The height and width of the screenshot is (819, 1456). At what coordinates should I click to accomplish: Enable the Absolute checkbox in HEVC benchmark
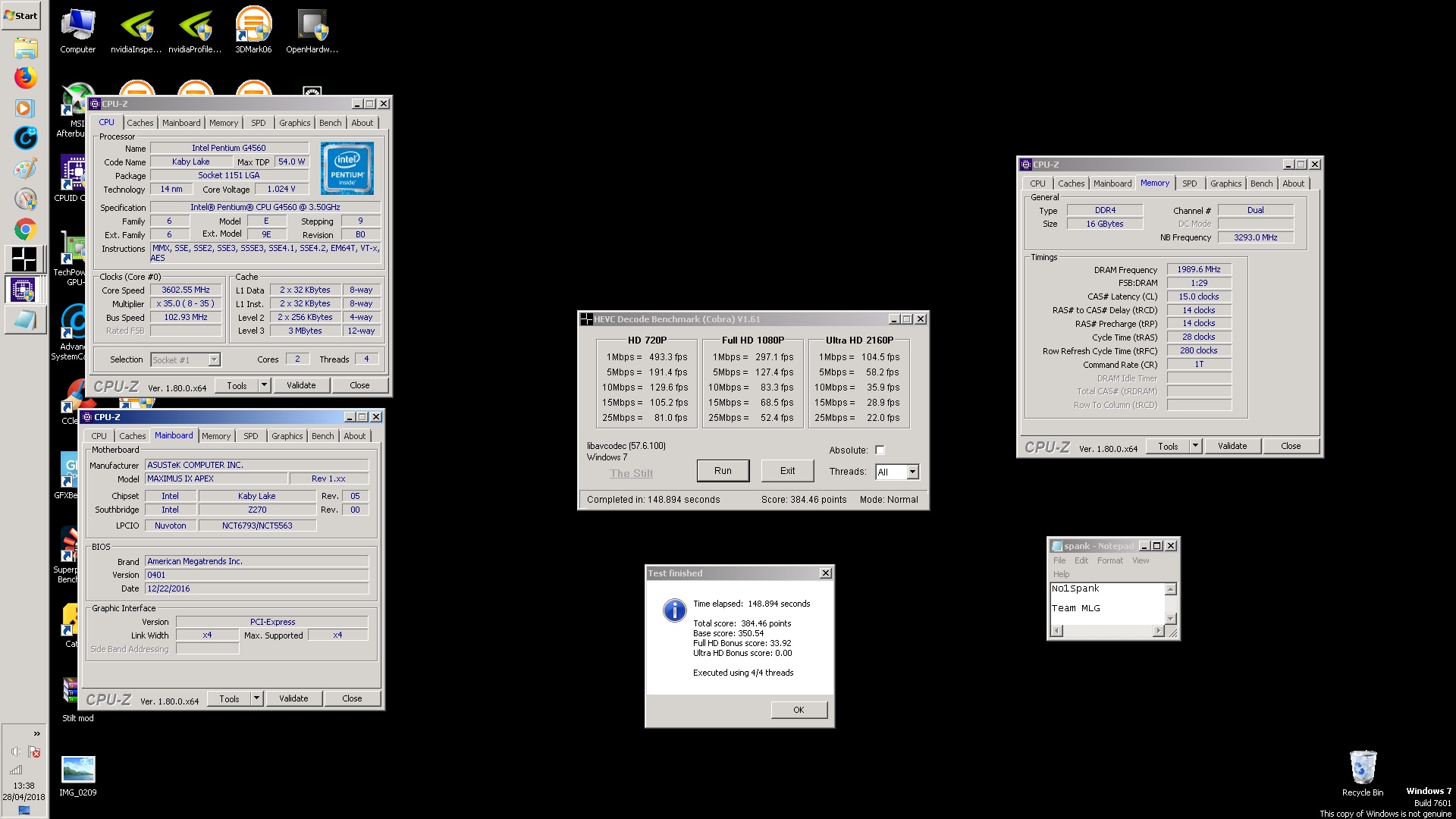(x=880, y=450)
